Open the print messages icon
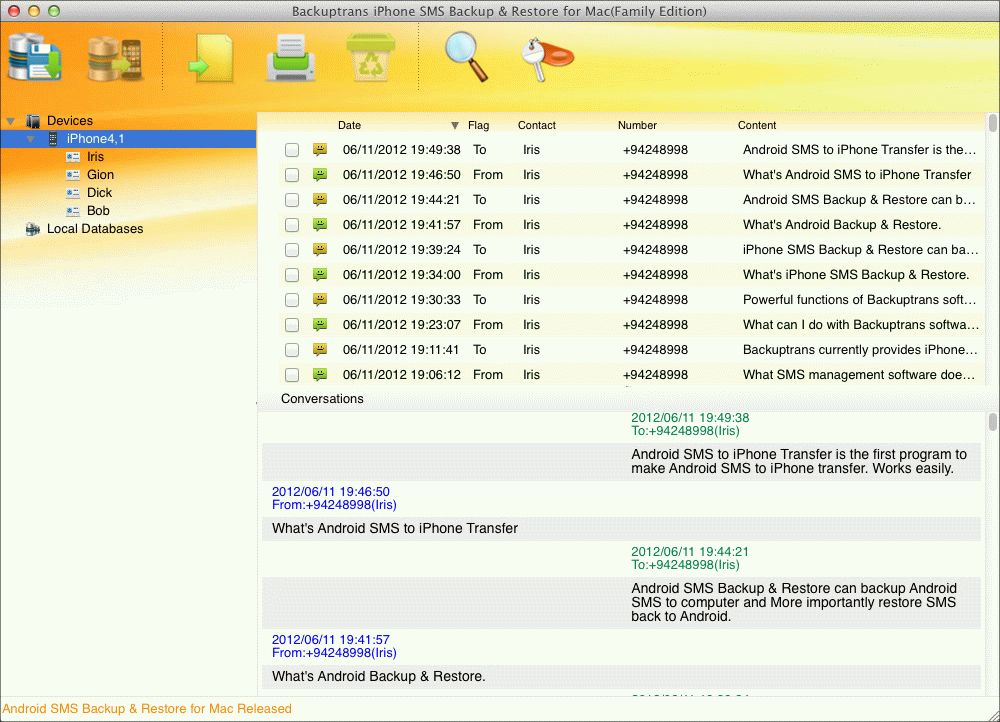The image size is (1000, 722). [x=290, y=57]
